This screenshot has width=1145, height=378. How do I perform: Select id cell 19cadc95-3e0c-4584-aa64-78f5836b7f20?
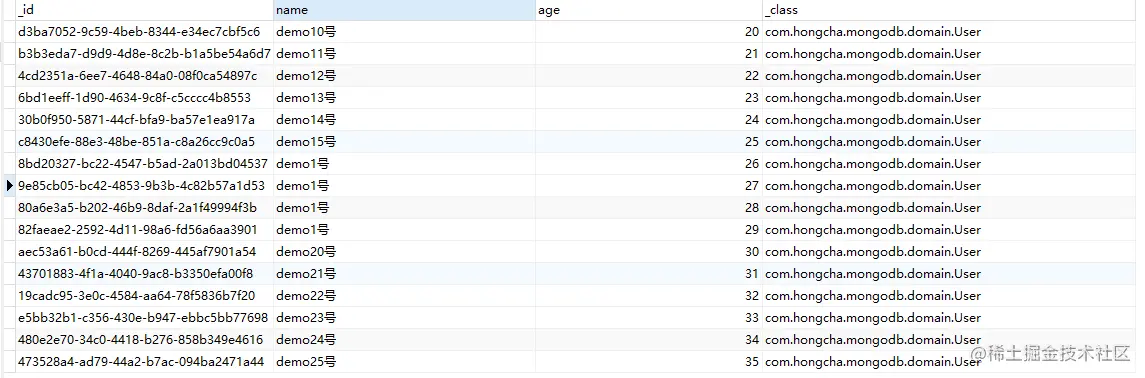click(144, 296)
